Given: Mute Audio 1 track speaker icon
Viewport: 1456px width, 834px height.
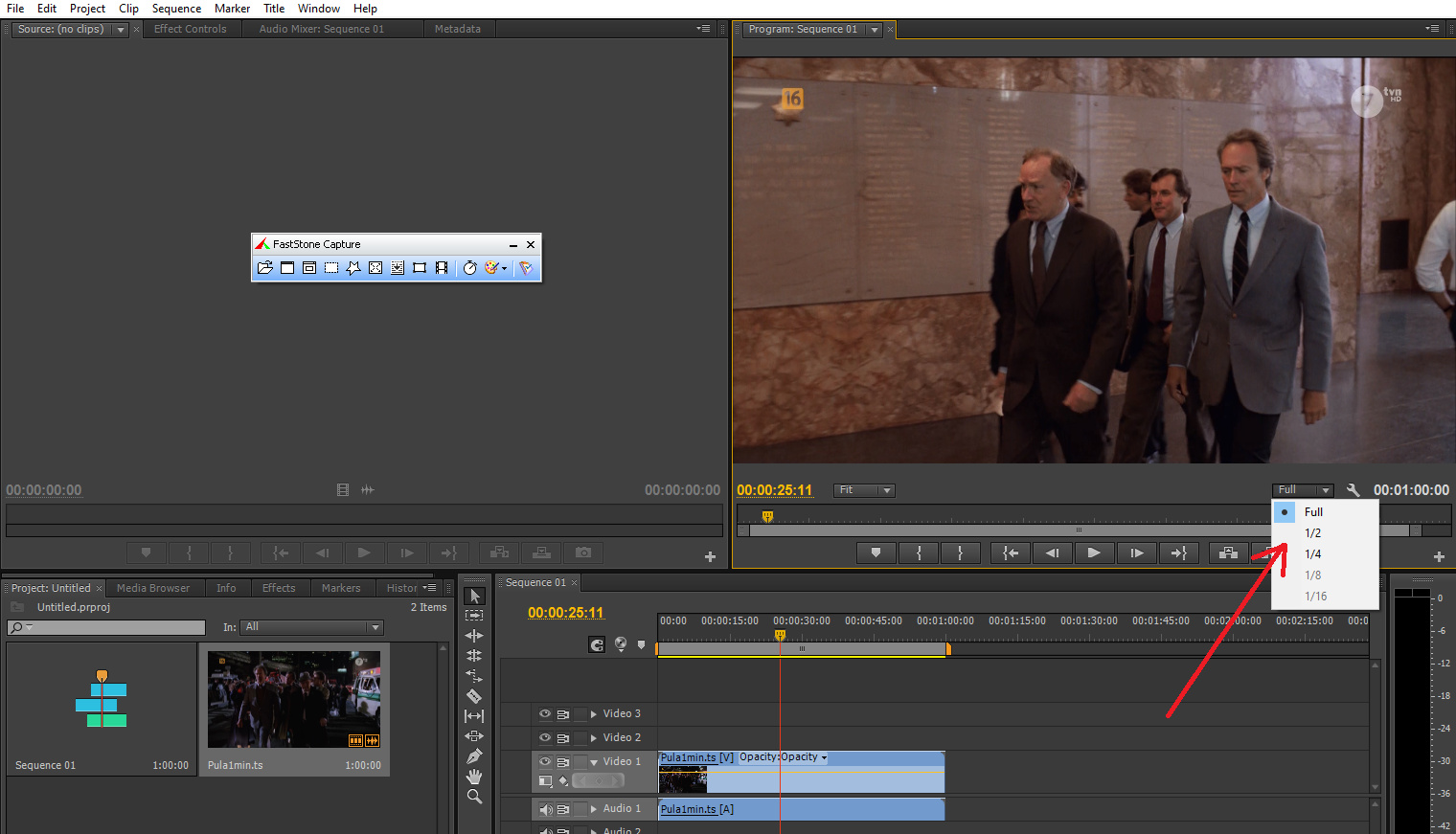Looking at the screenshot, I should 545,809.
